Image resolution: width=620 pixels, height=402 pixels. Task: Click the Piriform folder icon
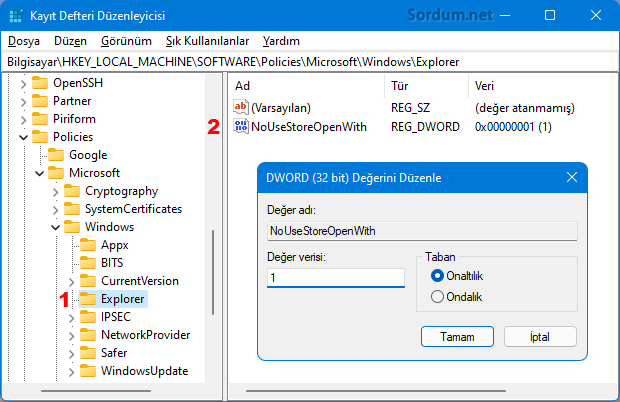tap(40, 119)
